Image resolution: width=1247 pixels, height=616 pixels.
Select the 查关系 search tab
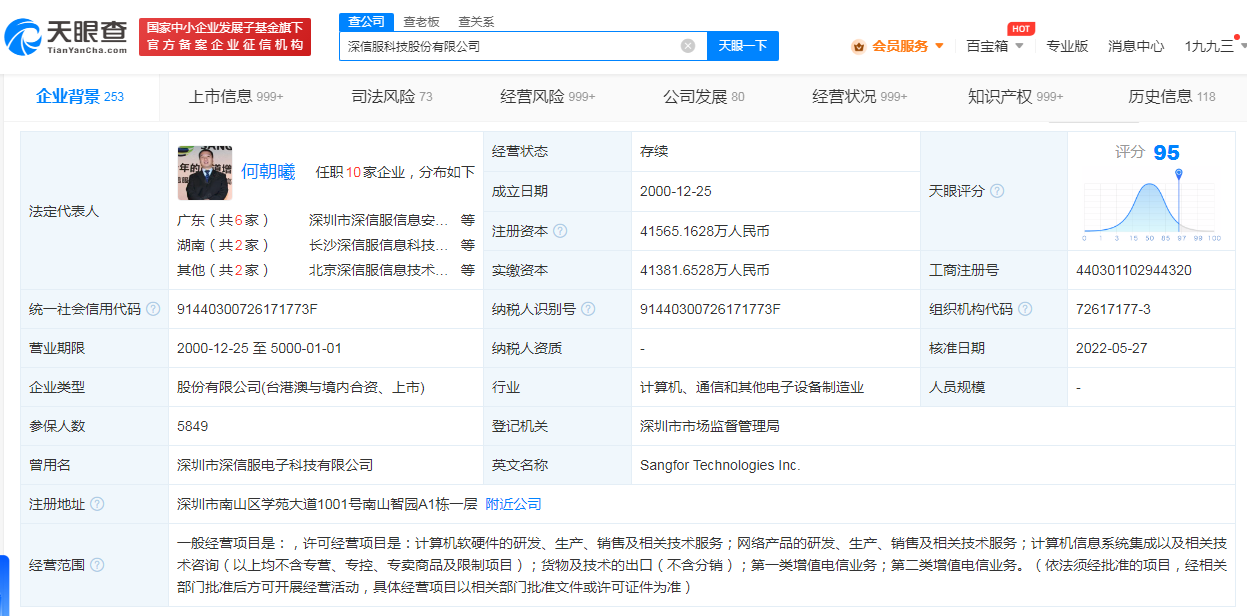pos(476,21)
